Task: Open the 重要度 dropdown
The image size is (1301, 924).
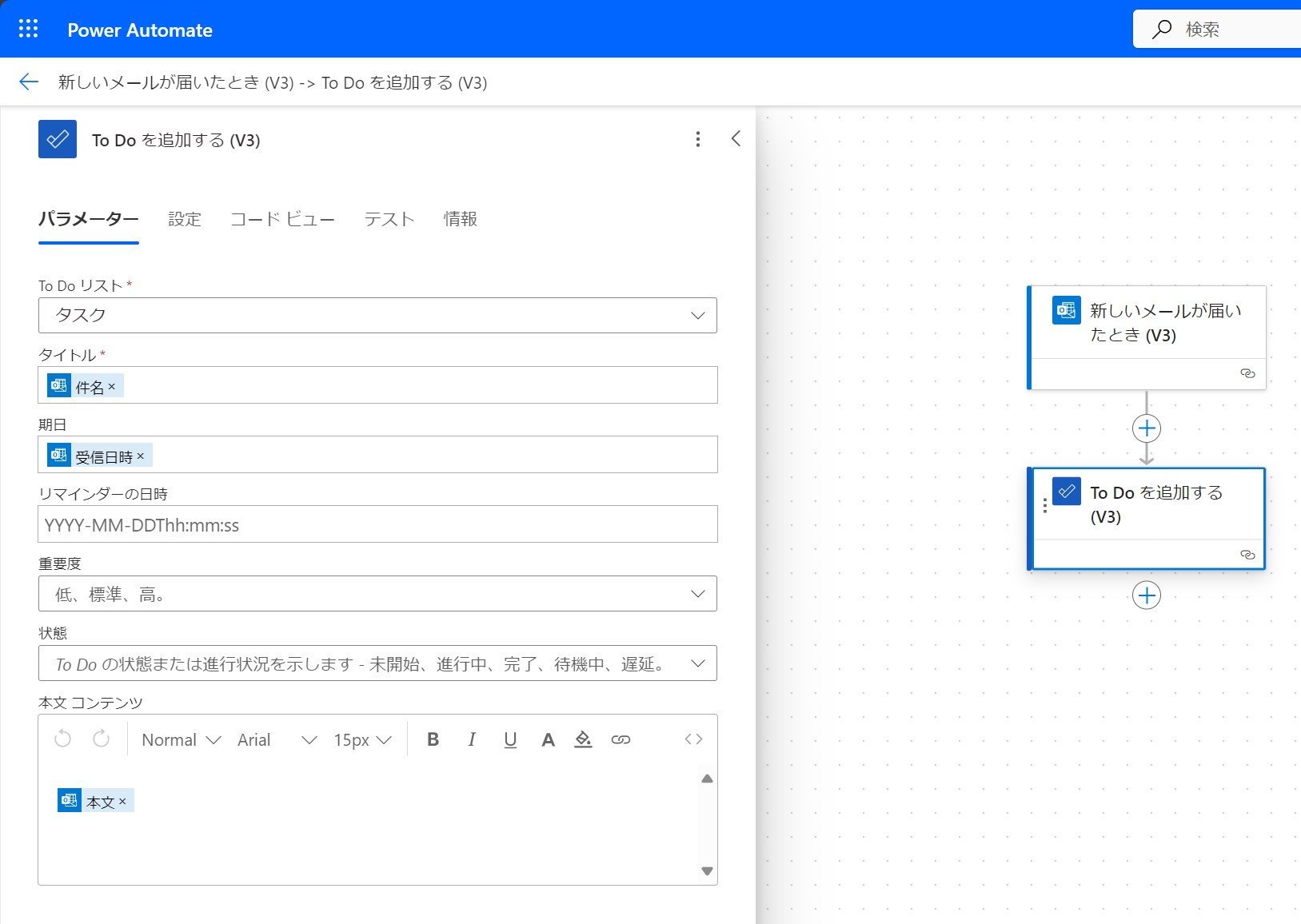Action: click(x=377, y=594)
